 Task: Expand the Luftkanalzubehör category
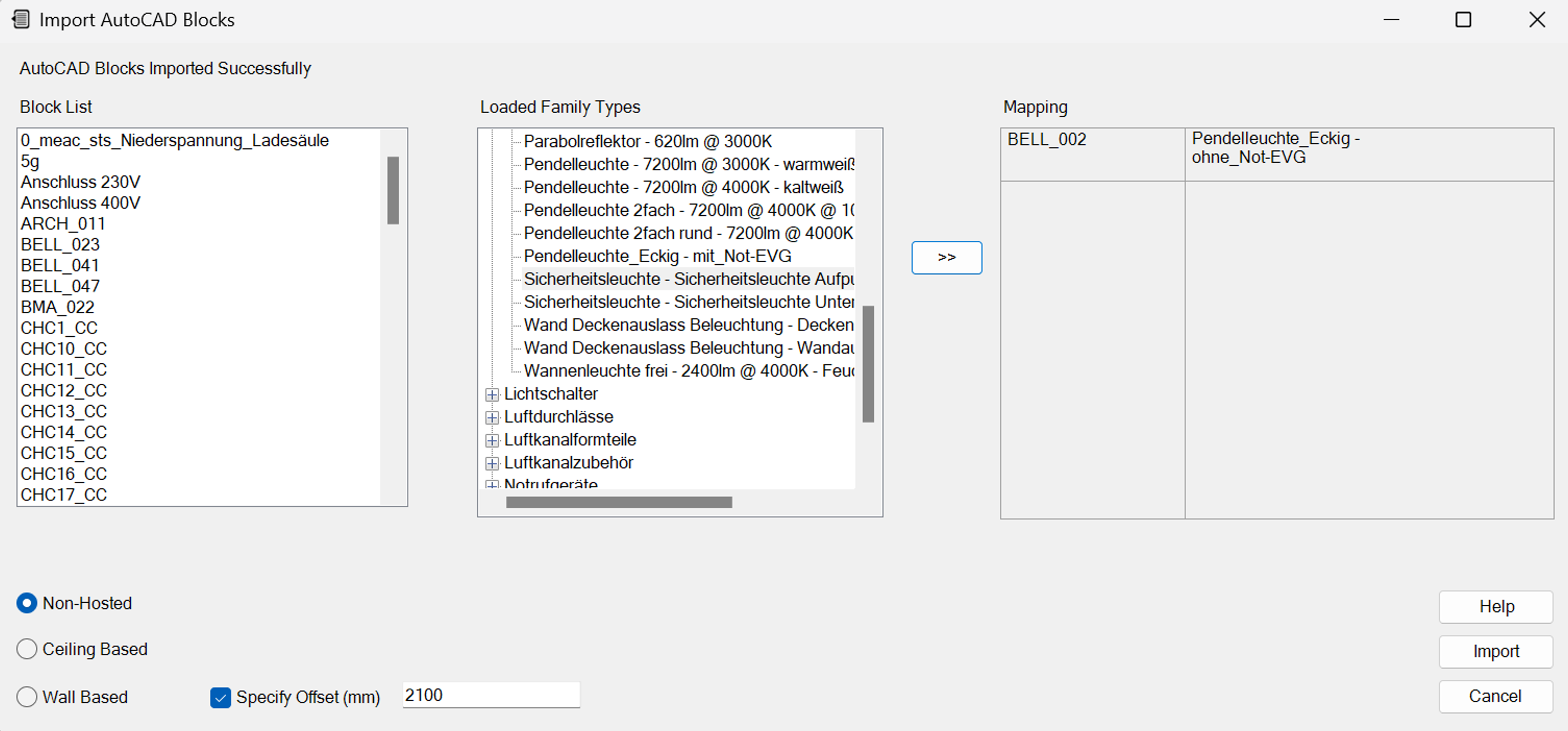point(492,464)
